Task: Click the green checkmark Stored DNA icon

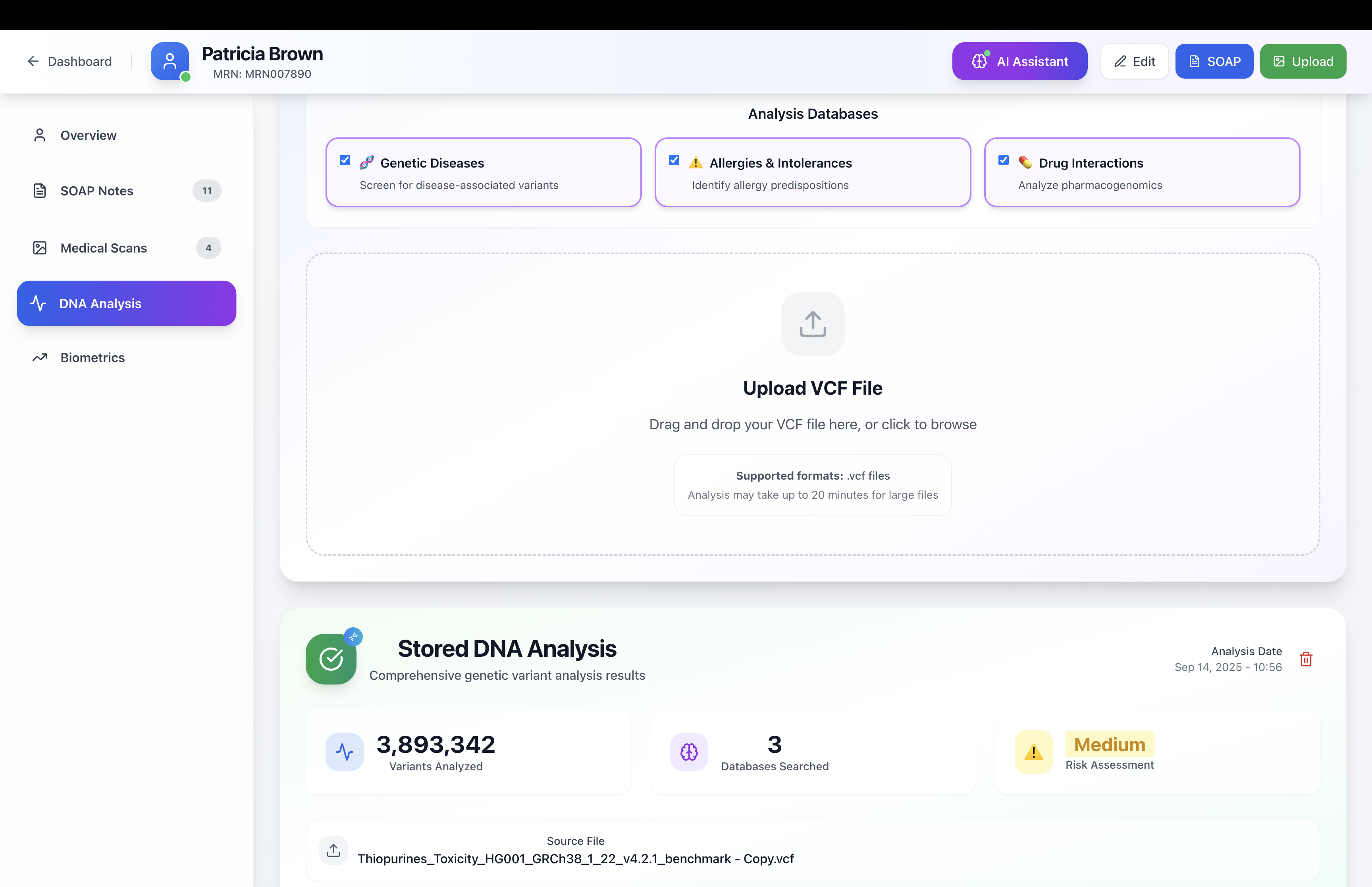Action: [331, 659]
